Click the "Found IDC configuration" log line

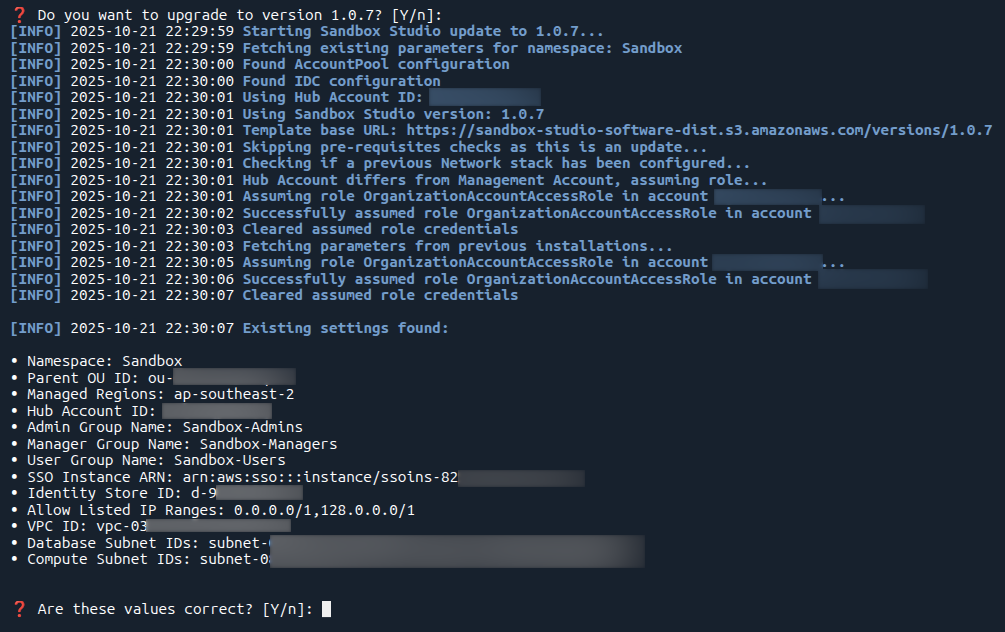341,81
